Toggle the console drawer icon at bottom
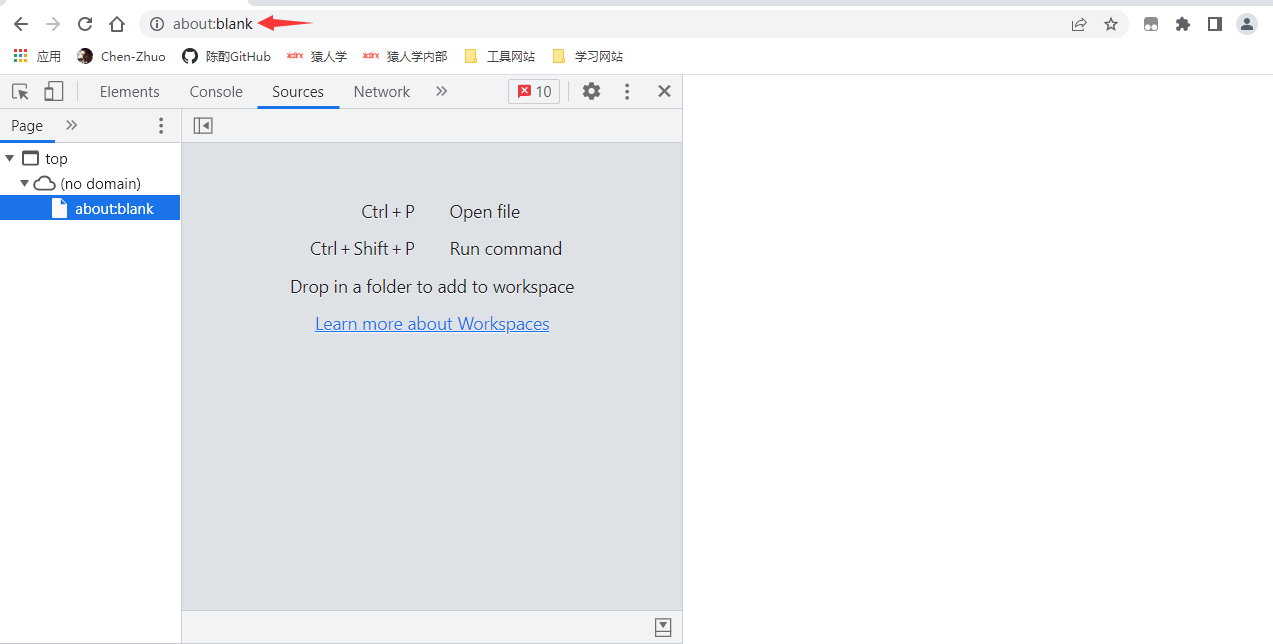The image size is (1273, 644). [662, 627]
